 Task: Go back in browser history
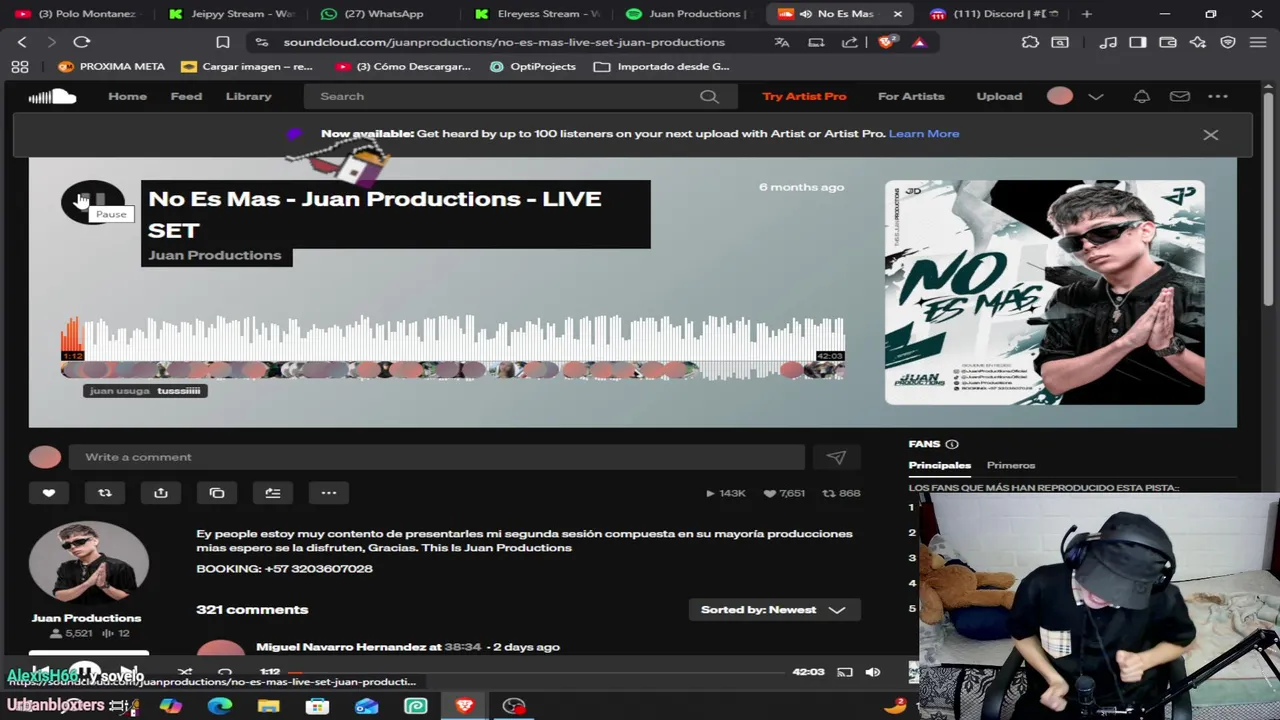click(x=22, y=42)
